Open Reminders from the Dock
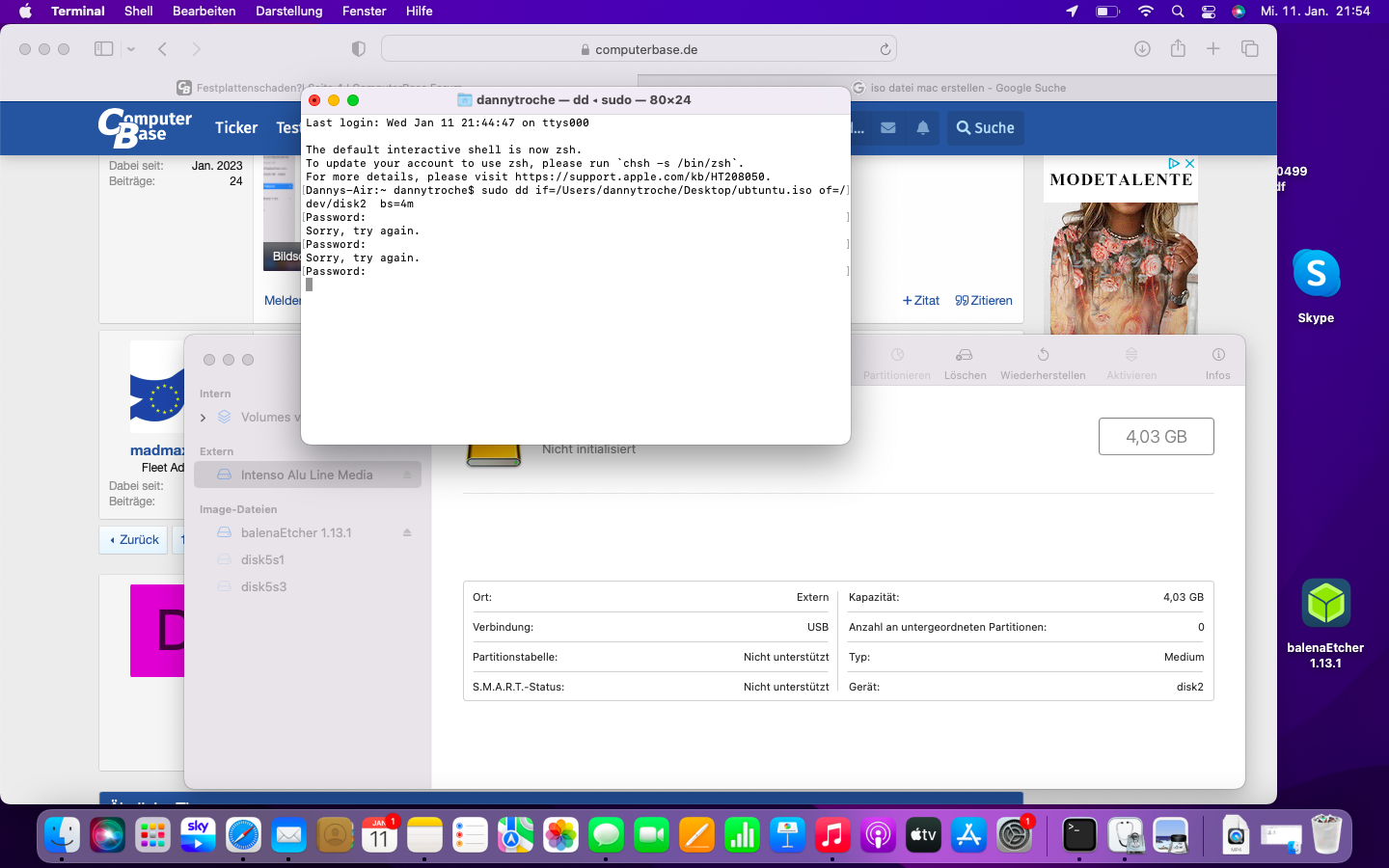Viewport: 1389px width, 868px height. tap(470, 835)
